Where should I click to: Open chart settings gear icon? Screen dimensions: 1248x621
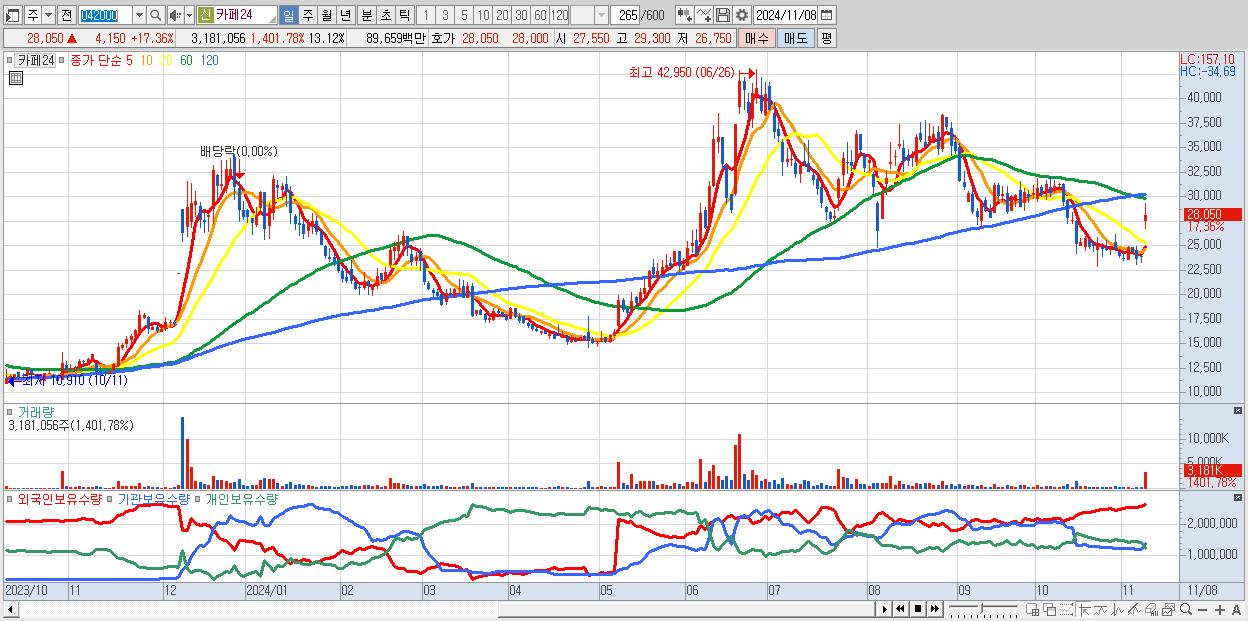[x=741, y=15]
